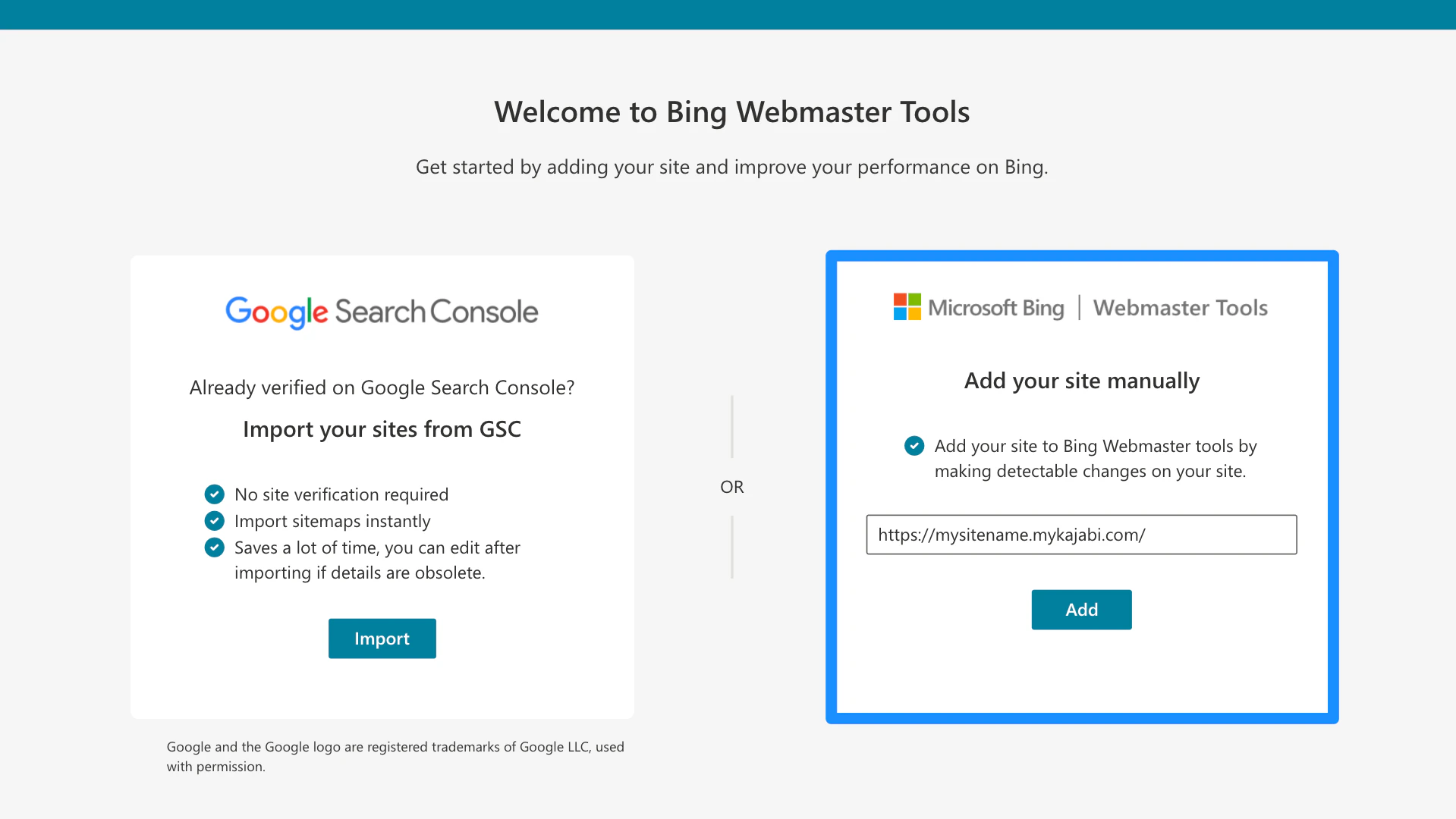Click 'Already verified on Google Search Console?' text
The width and height of the screenshot is (1456, 819).
tap(382, 387)
